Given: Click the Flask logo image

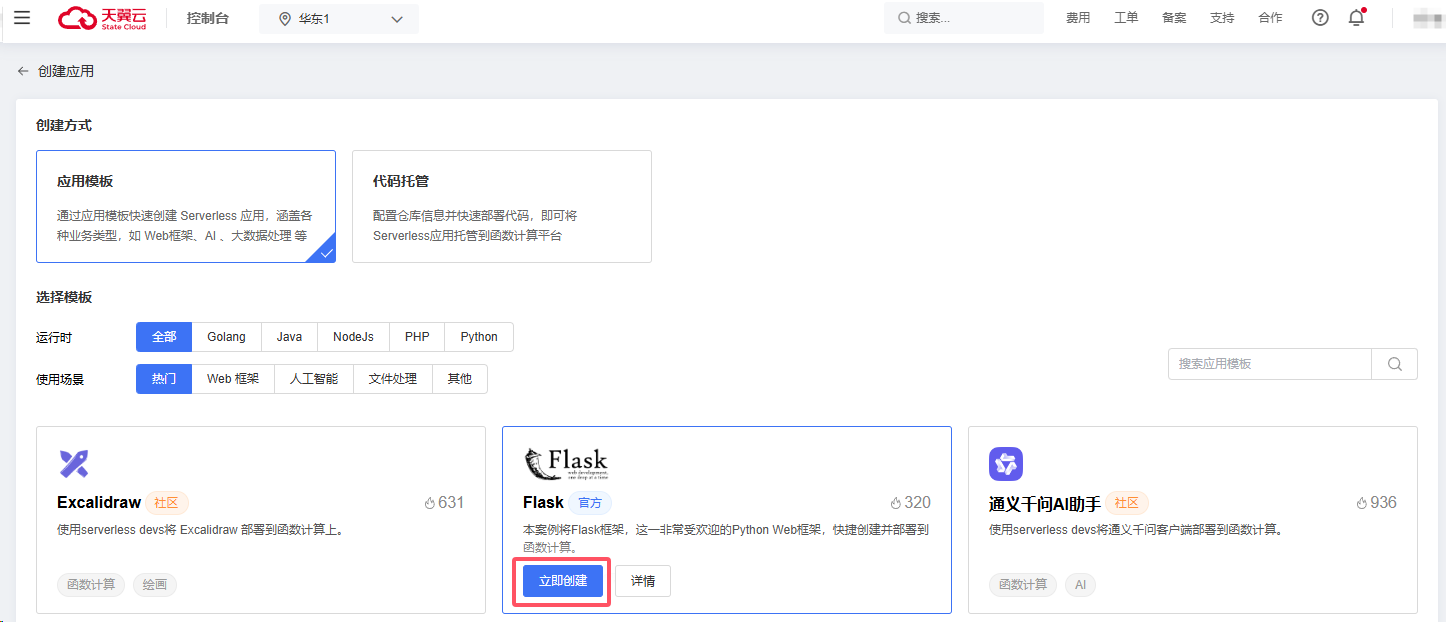Looking at the screenshot, I should pos(566,464).
